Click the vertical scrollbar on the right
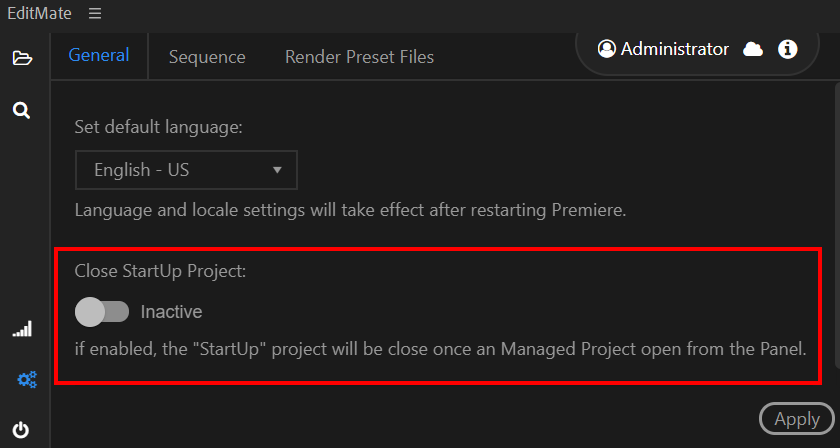This screenshot has width=840, height=448. click(837, 225)
